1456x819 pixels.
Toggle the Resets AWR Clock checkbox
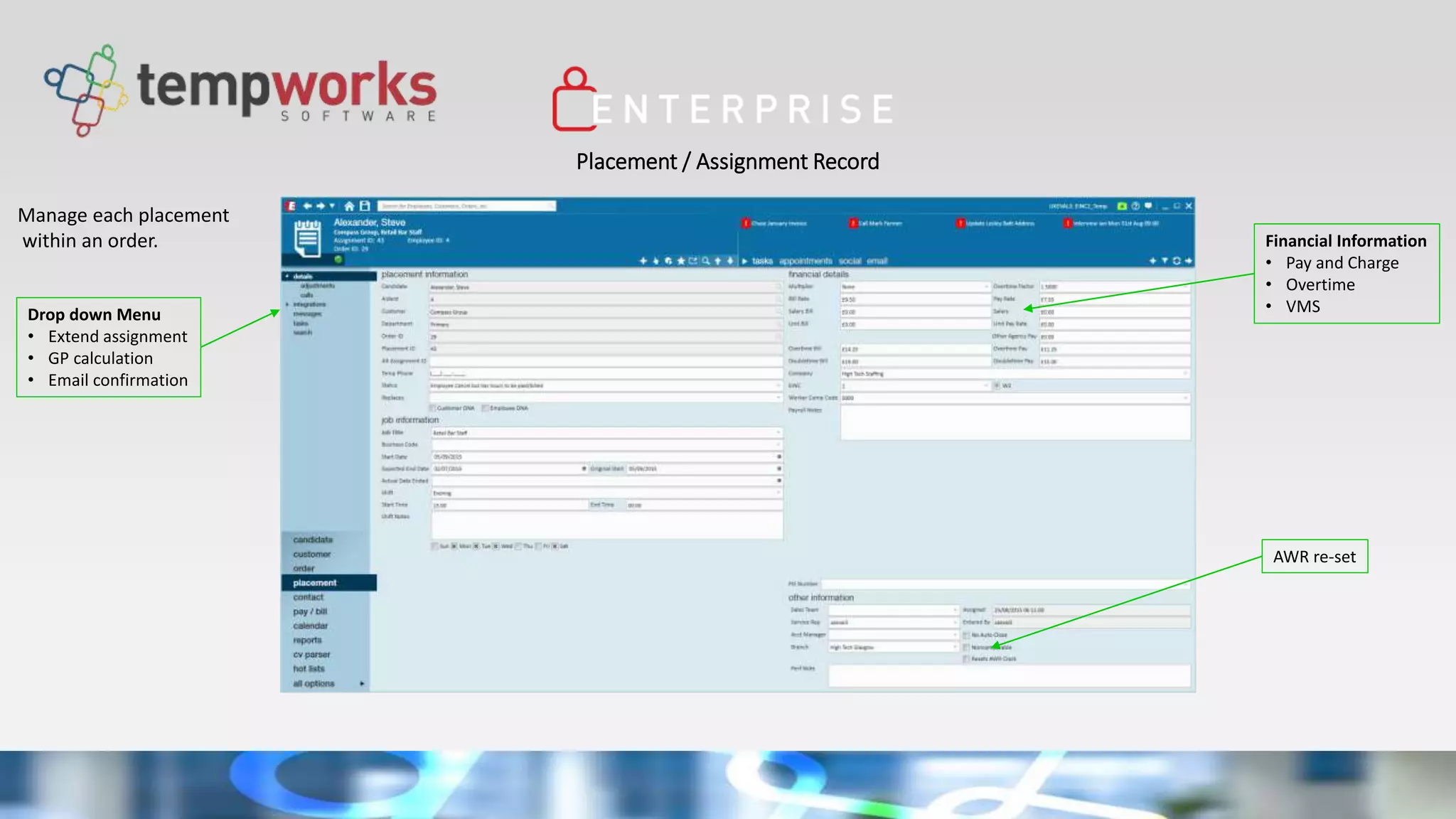tap(966, 659)
